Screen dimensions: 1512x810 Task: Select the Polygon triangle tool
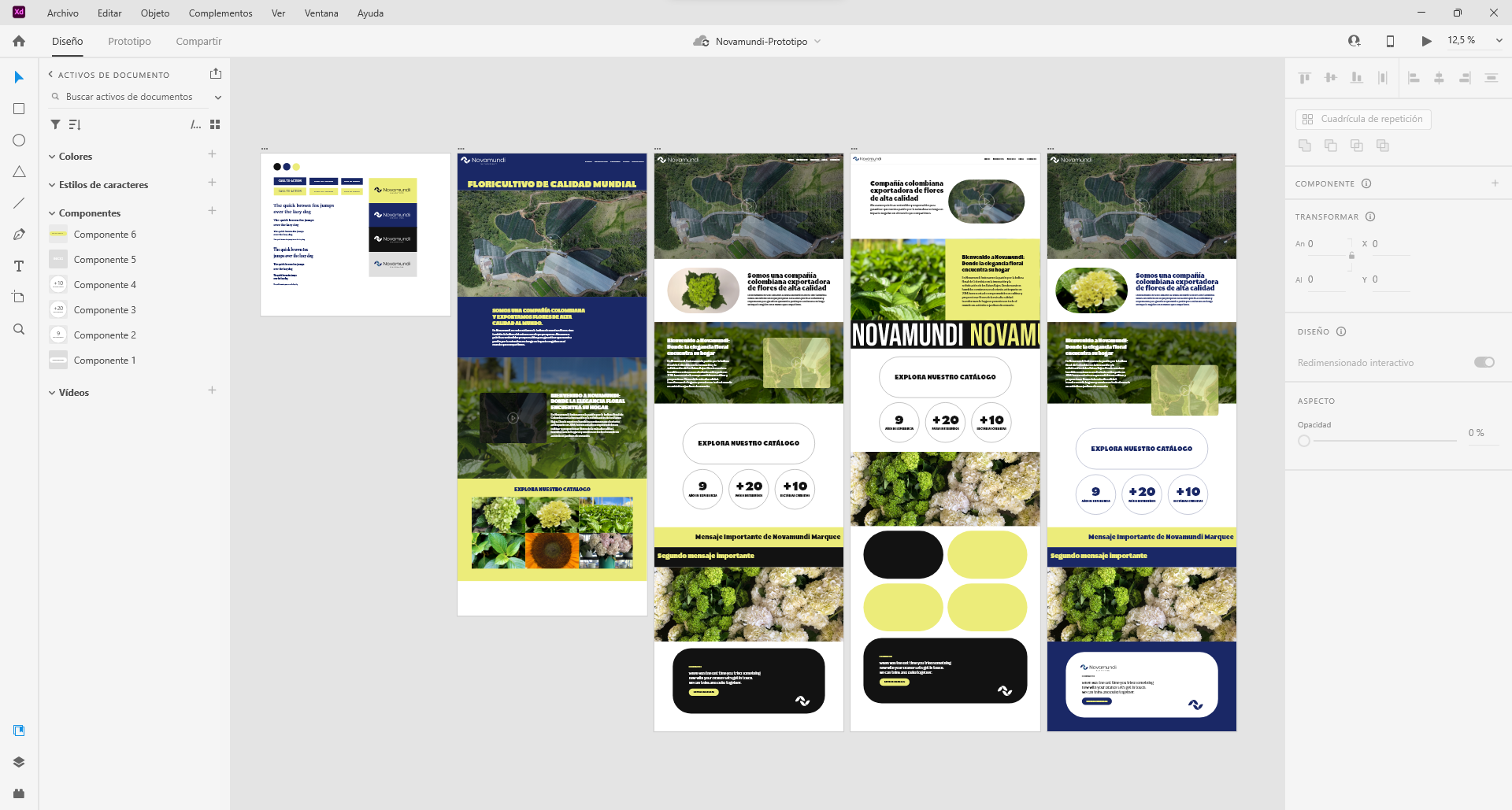[x=19, y=172]
